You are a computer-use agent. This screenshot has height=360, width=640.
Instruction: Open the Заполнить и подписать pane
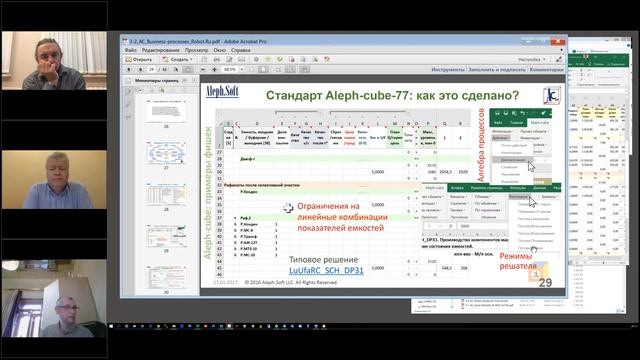tap(497, 70)
